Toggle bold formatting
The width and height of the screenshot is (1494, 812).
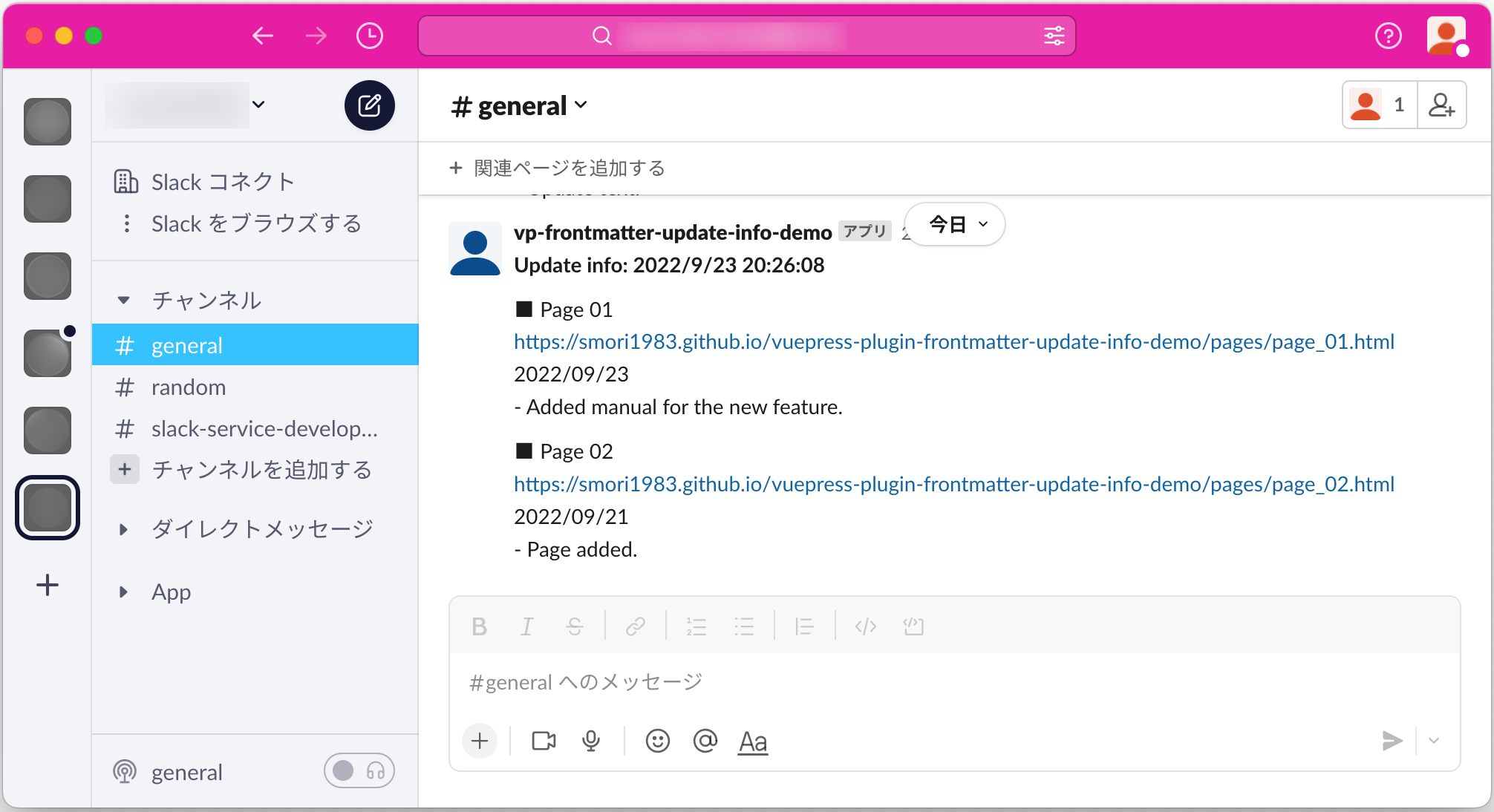pyautogui.click(x=480, y=626)
